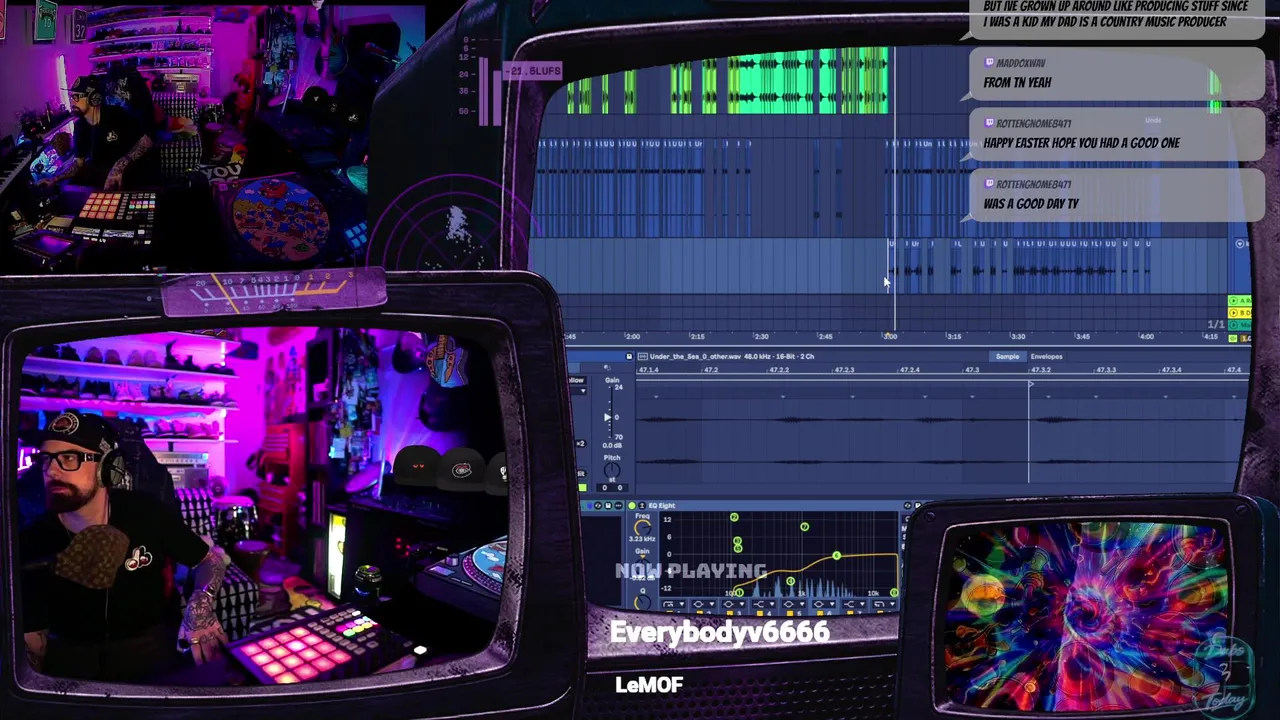Toggle the green clip activator square
Viewport: 1280px width, 720px height.
coord(582,488)
